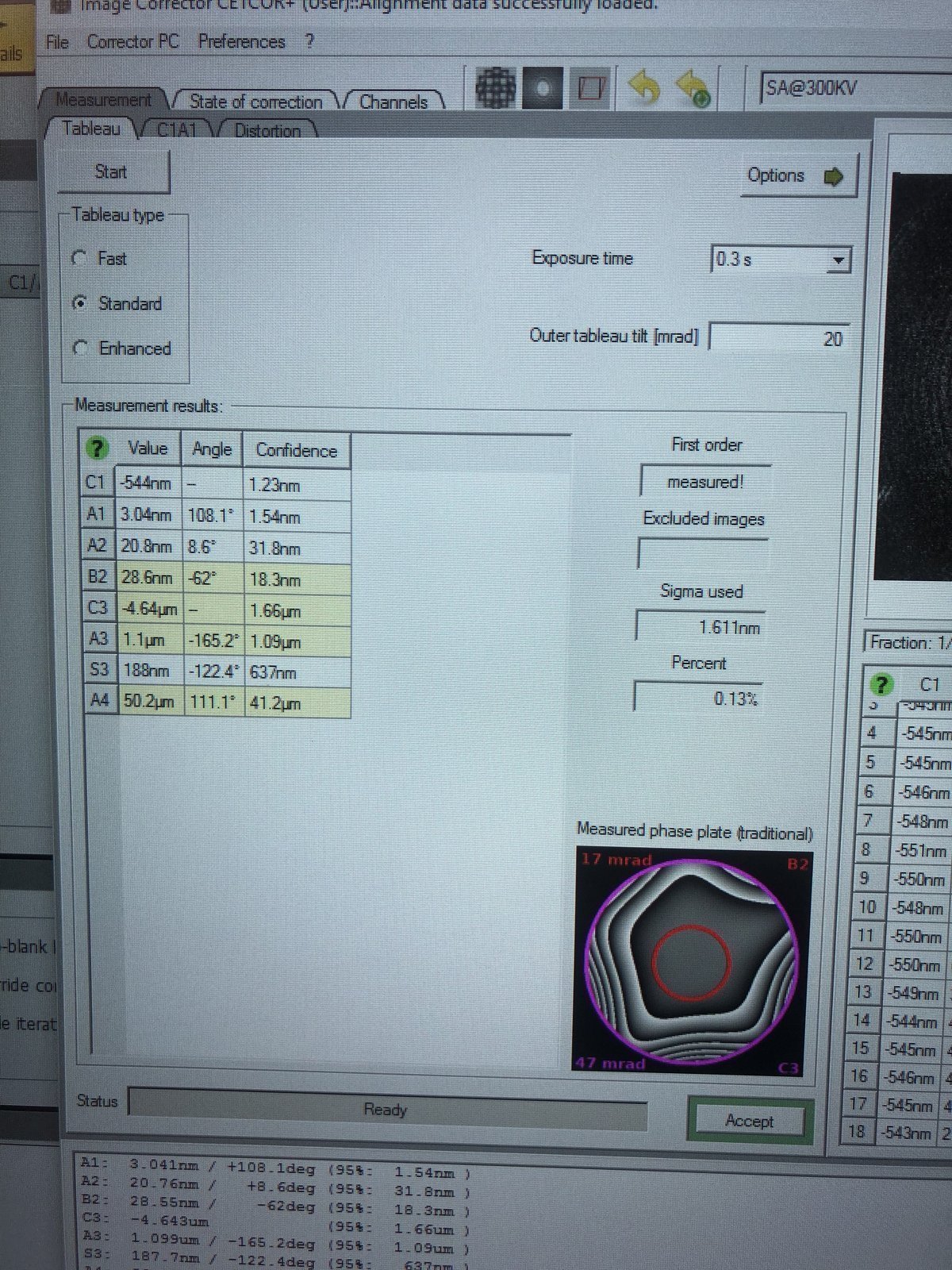Switch to State of correction tab
The height and width of the screenshot is (1270, 952).
click(255, 102)
